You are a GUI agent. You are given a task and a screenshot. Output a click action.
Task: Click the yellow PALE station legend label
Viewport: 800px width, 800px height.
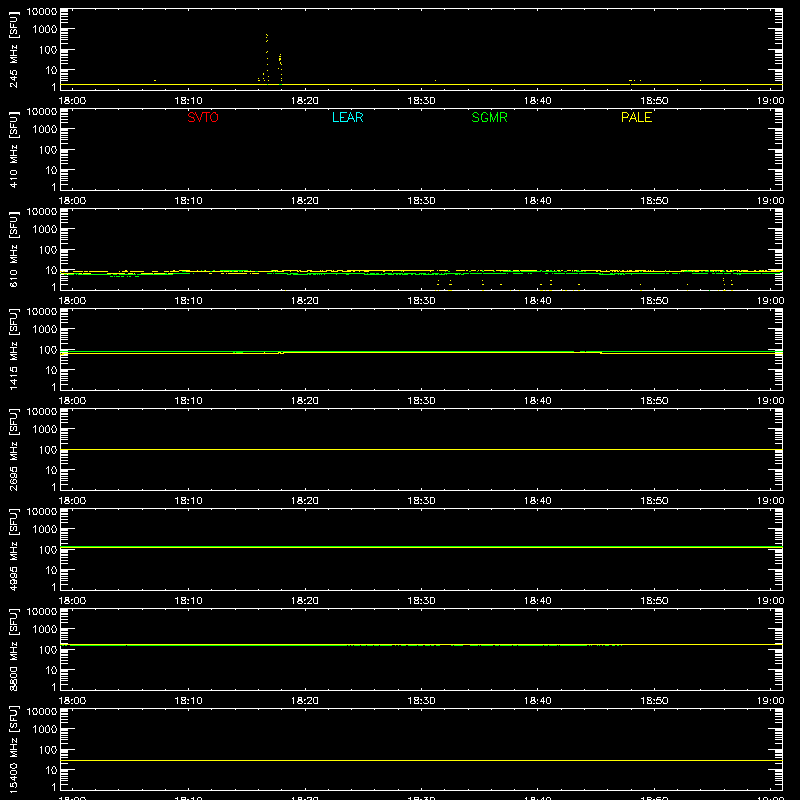[x=636, y=117]
